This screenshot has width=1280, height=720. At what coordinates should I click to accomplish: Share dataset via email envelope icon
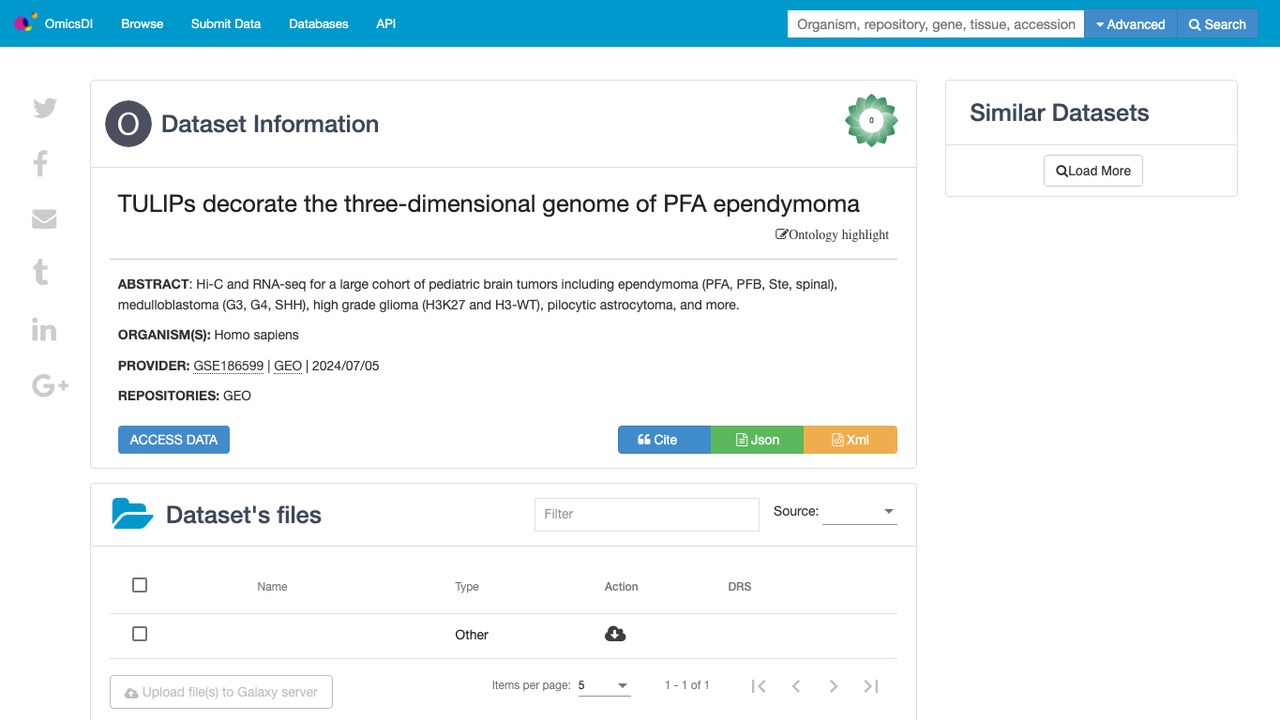pos(44,219)
